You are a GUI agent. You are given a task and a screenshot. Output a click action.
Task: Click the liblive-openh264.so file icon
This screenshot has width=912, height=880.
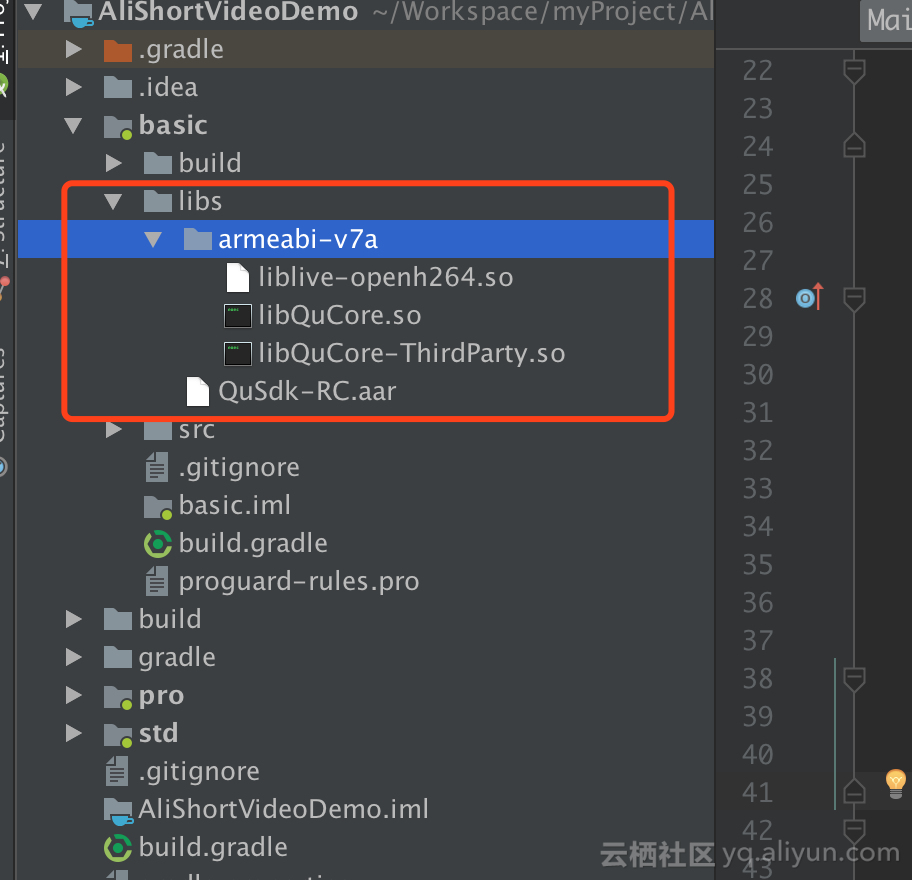238,277
